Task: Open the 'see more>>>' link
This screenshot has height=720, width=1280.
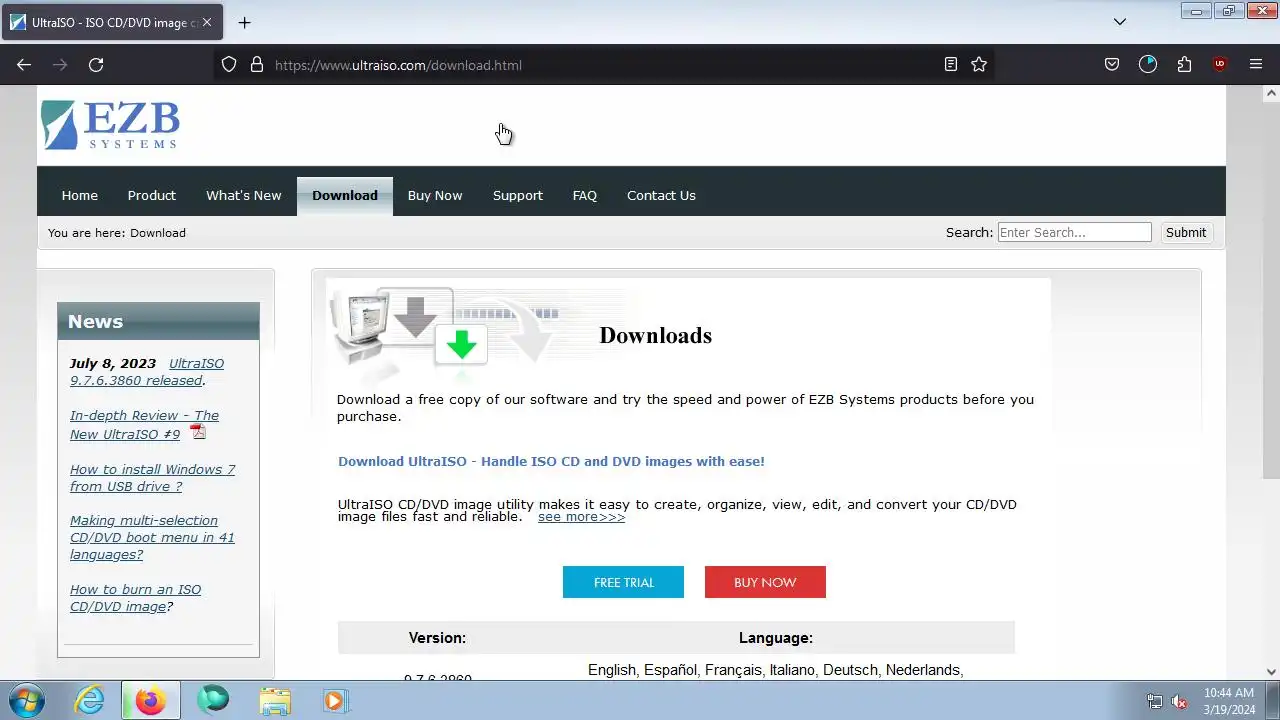Action: coord(581,517)
